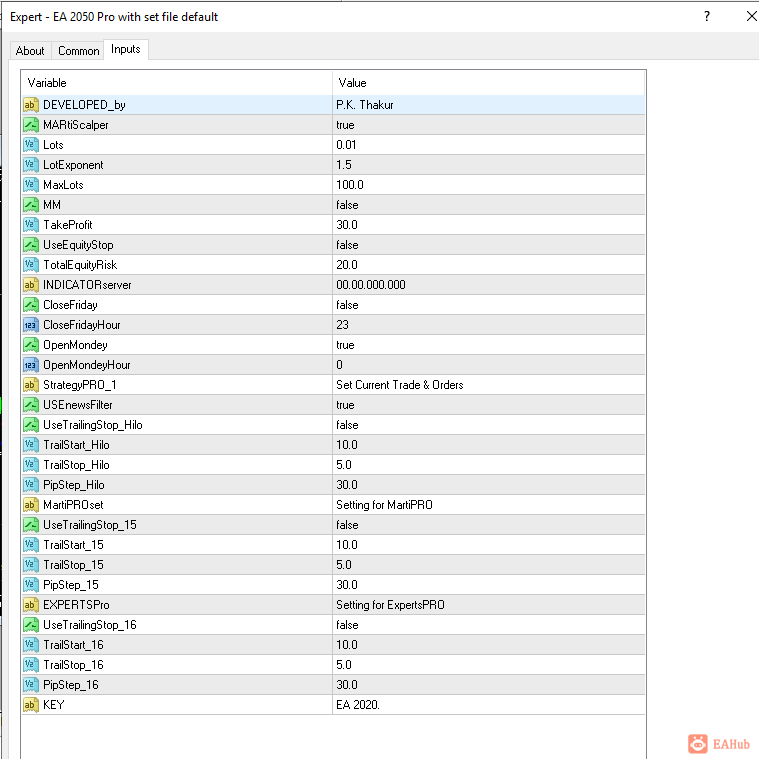Select the TrailStop_16 variable name
This screenshot has width=759, height=759.
point(73,665)
